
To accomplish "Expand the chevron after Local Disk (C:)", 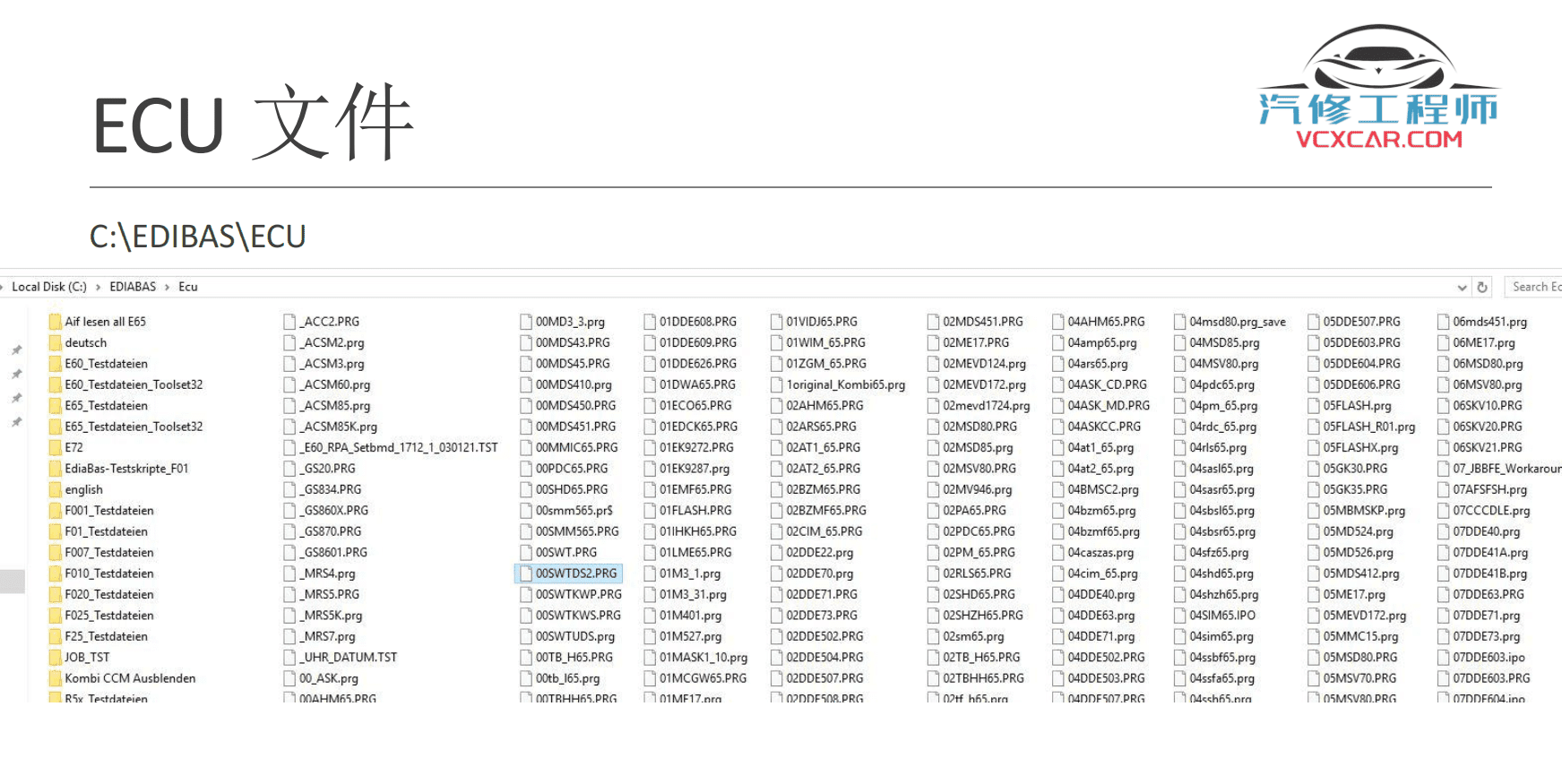I will click(99, 287).
